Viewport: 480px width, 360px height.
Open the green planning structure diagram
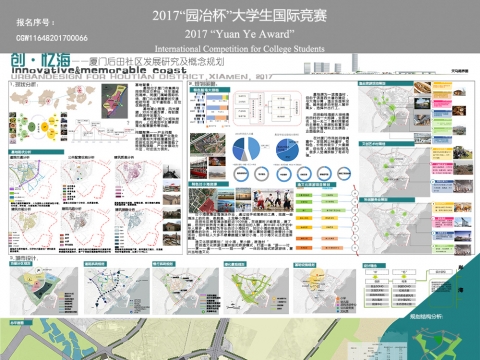pos(437,343)
